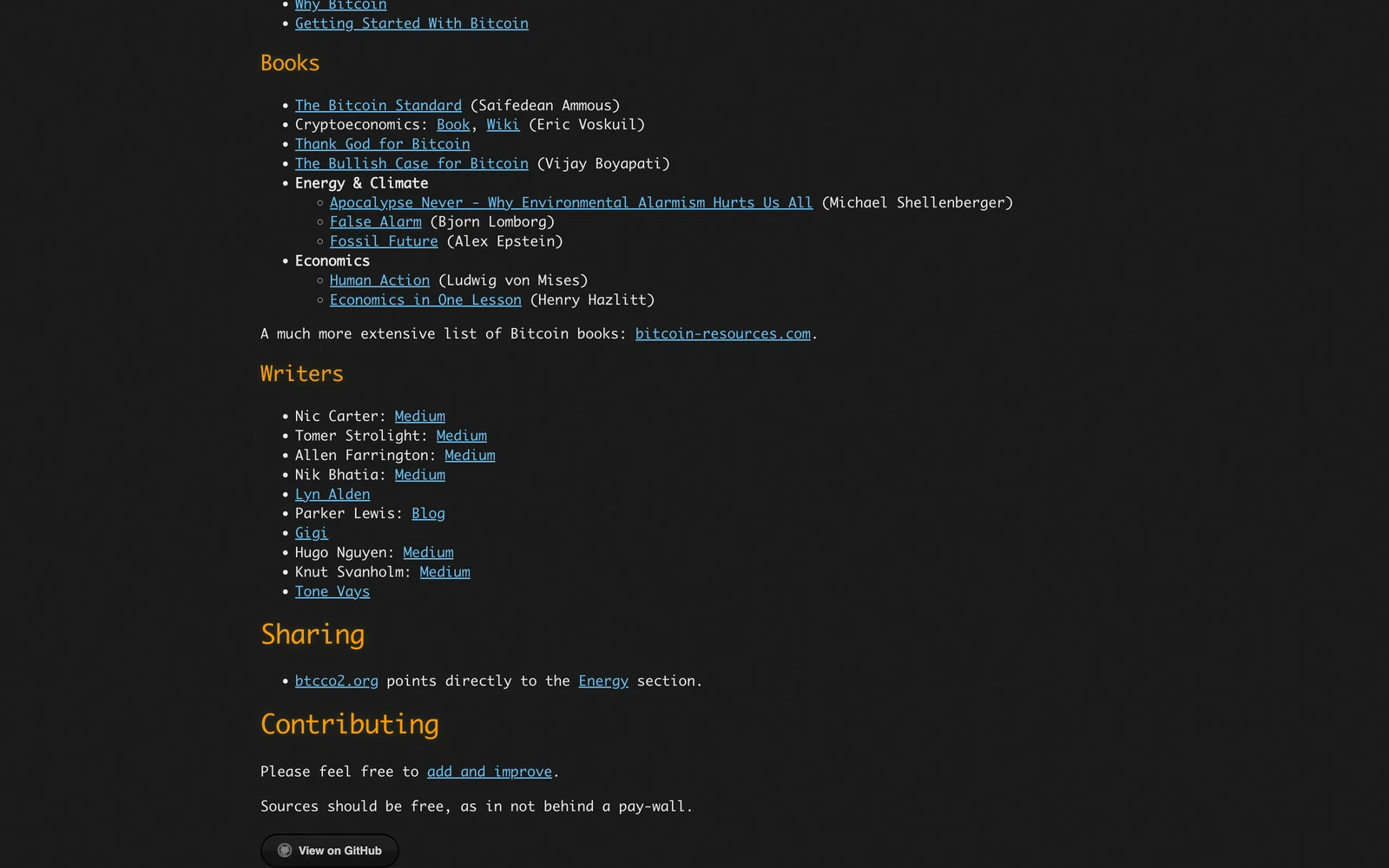
Task: Open Allen Farrington's Medium link
Action: click(x=470, y=455)
